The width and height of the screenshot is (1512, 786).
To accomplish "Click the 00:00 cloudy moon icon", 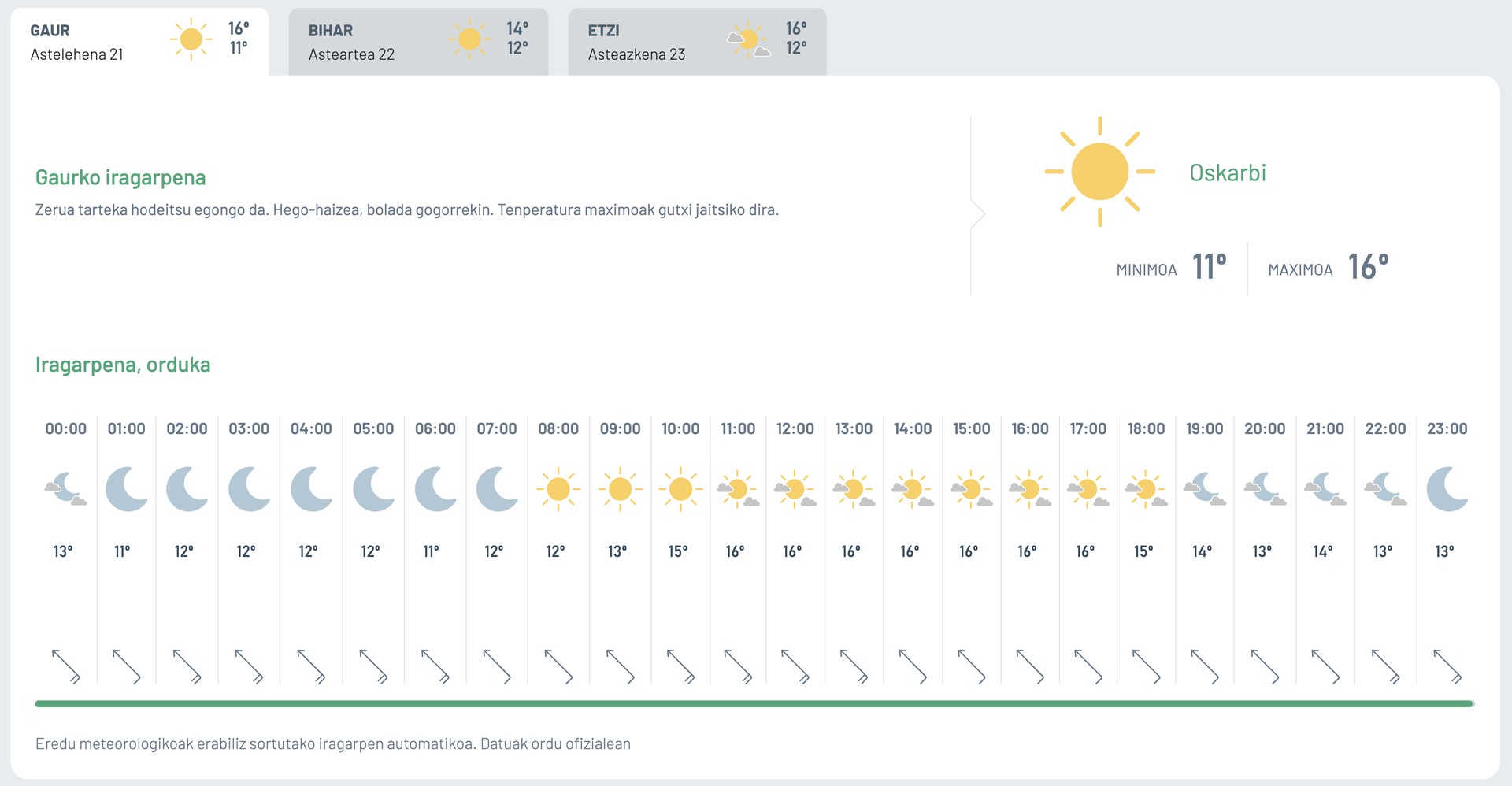I will pos(66,489).
